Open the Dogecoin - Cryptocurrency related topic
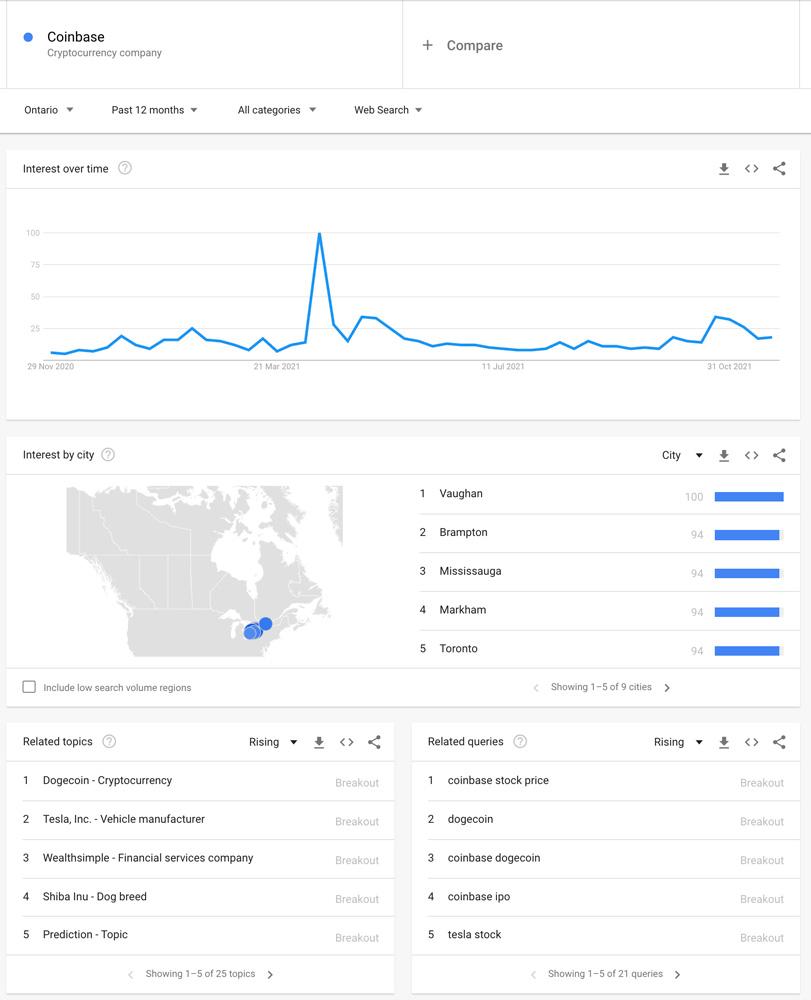 pyautogui.click(x=107, y=781)
